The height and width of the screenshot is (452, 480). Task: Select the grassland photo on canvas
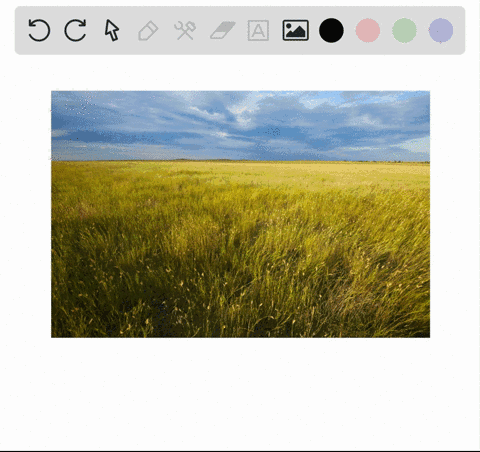click(240, 214)
